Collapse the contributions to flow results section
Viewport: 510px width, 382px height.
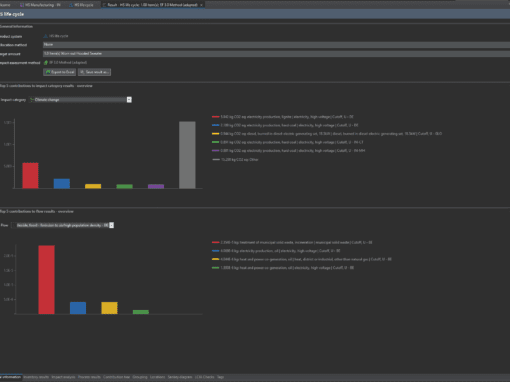(x=37, y=211)
